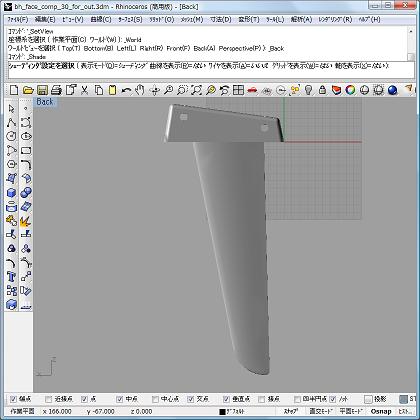Click the 4-viewport layout icon
Screen dimensions: 420x420
click(x=238, y=90)
